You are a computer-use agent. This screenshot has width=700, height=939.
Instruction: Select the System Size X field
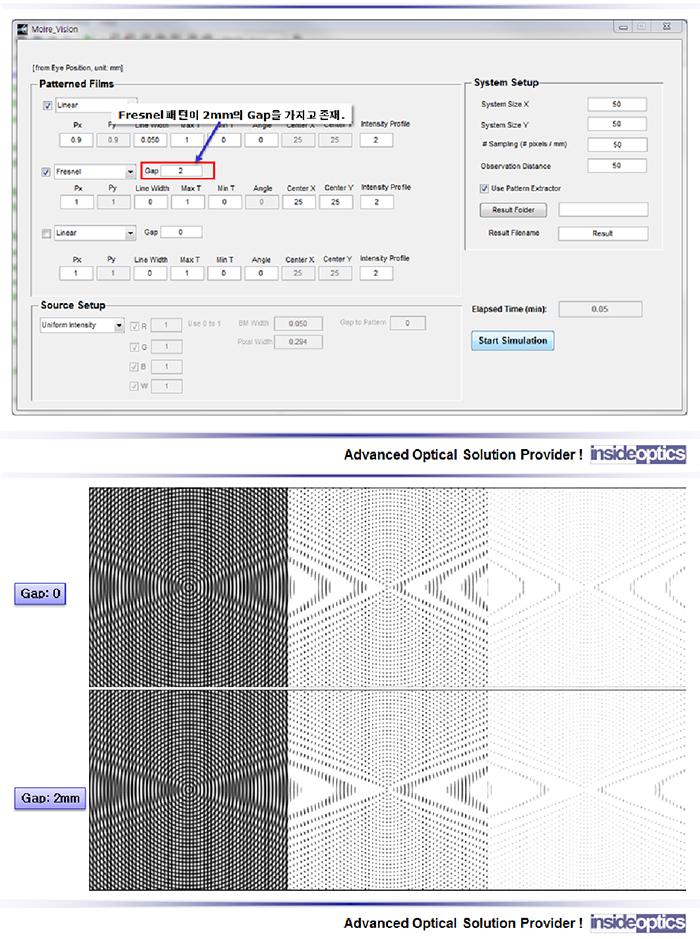[616, 104]
